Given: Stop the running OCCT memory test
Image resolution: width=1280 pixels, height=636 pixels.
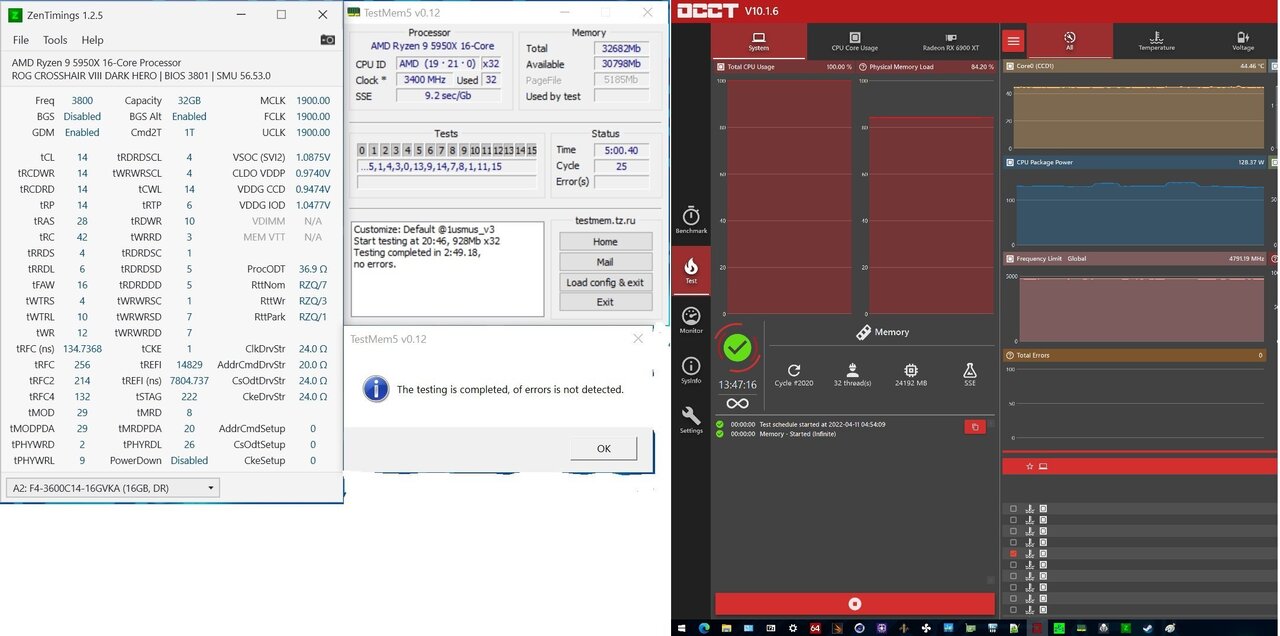Looking at the screenshot, I should tap(855, 604).
